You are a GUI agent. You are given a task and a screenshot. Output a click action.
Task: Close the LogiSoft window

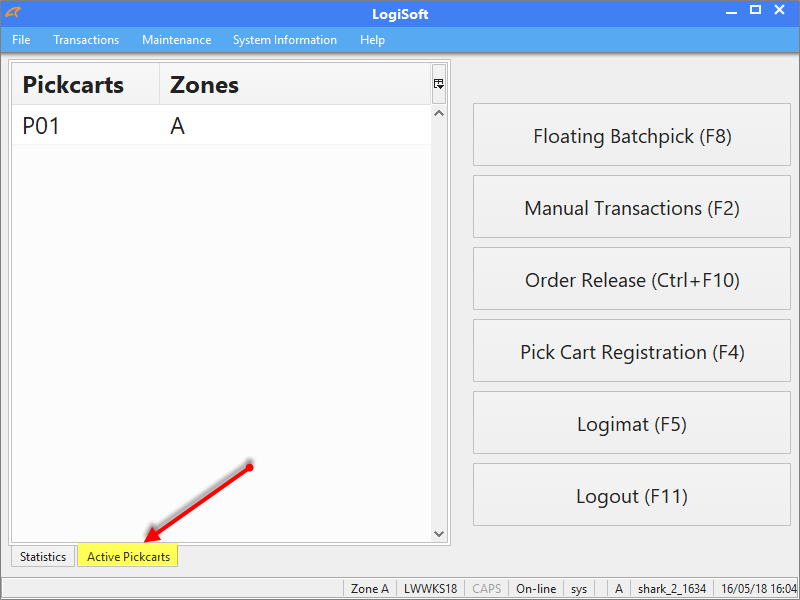(780, 10)
